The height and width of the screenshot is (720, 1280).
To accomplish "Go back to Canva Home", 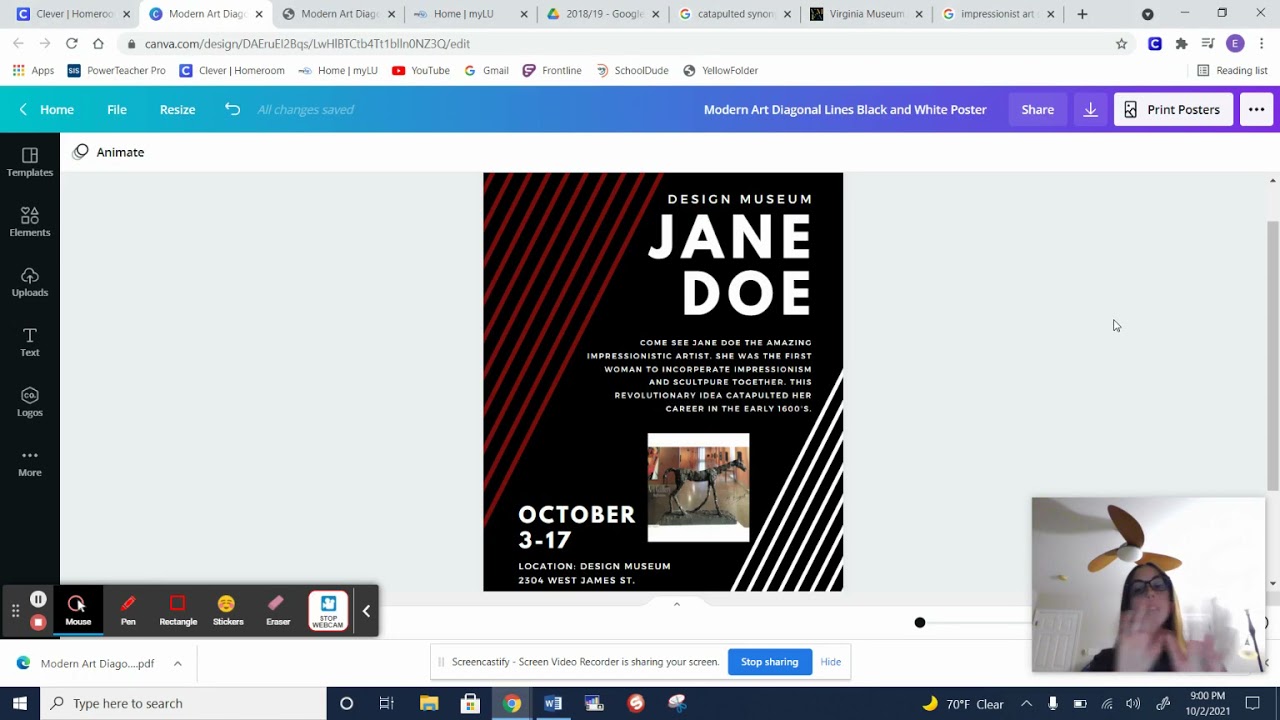I will coord(47,109).
